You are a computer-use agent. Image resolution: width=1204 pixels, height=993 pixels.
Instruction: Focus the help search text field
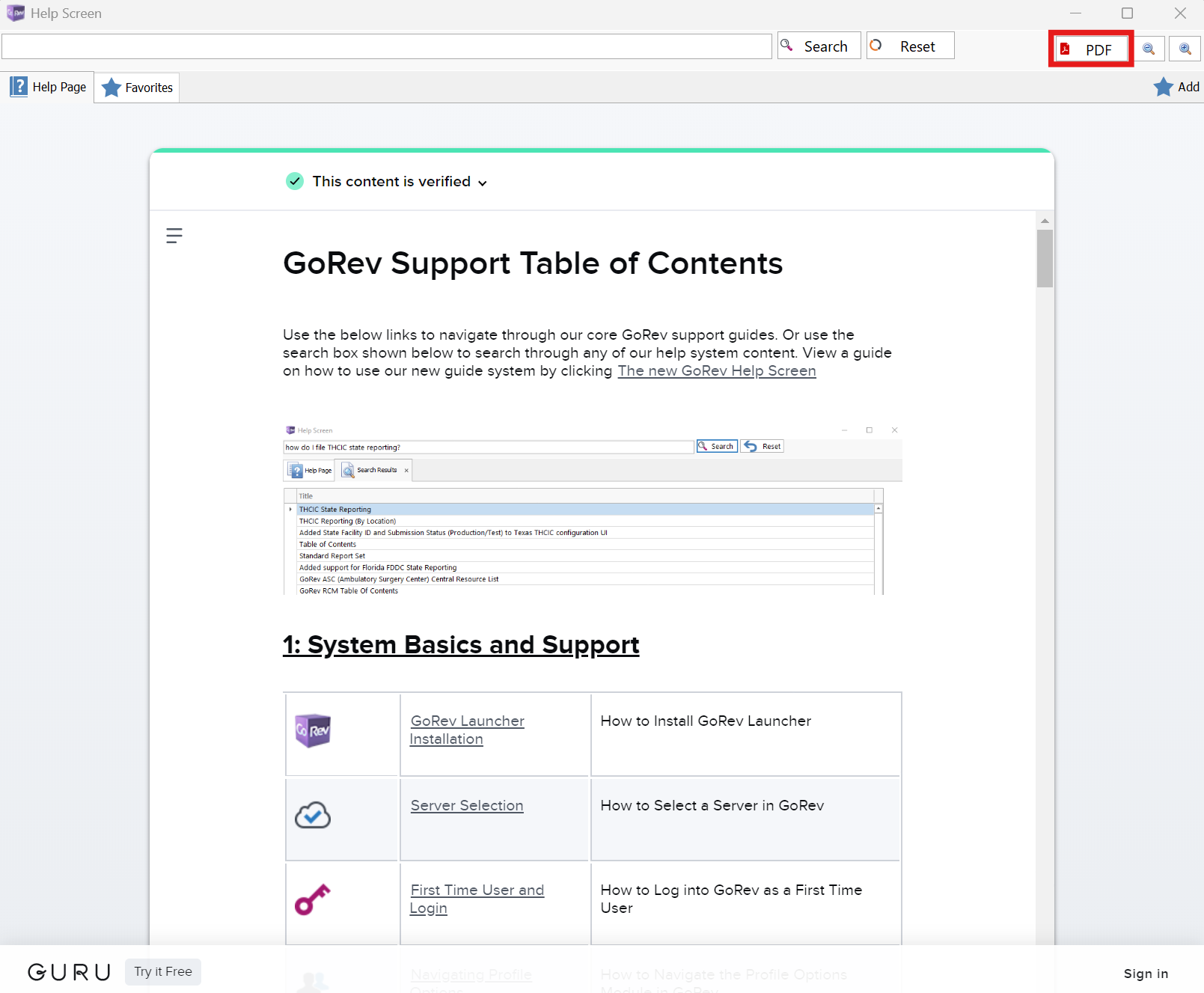387,46
